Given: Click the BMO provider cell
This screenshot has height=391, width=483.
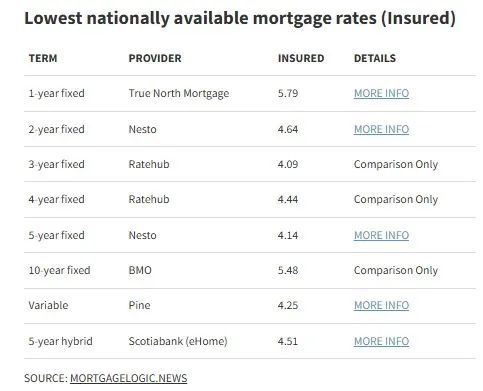Looking at the screenshot, I should (140, 270).
